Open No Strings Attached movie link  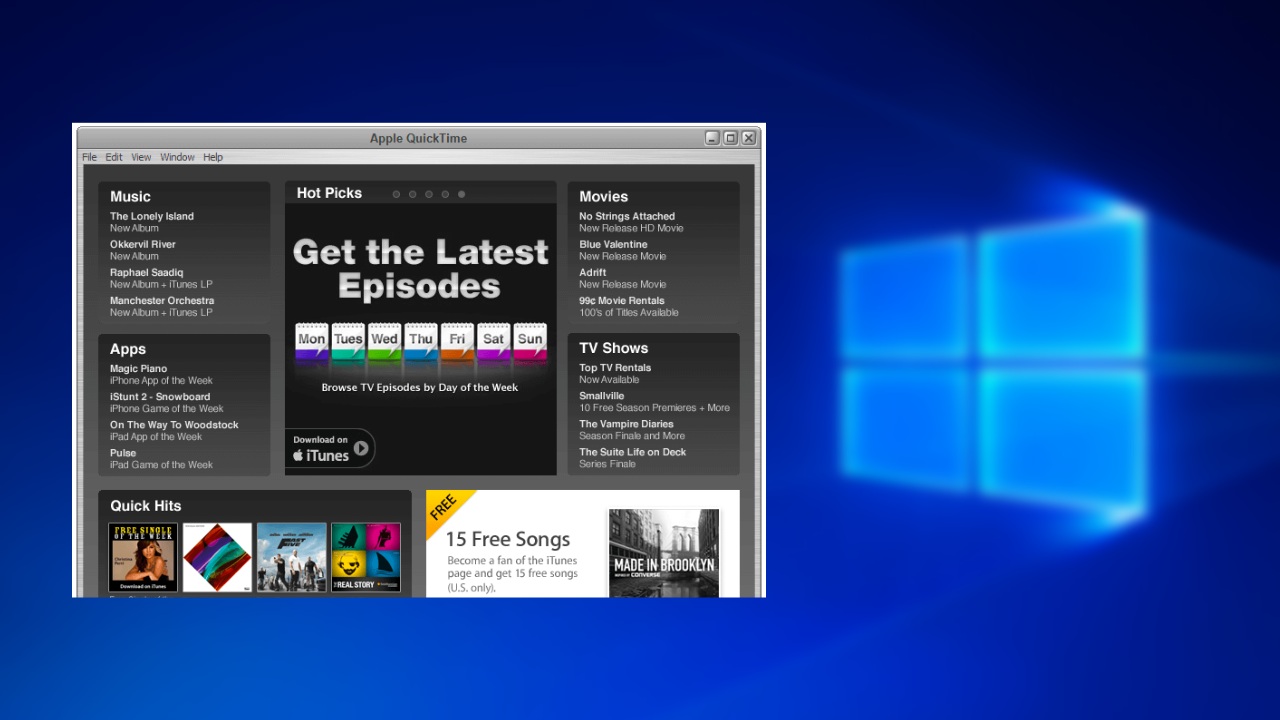point(631,222)
